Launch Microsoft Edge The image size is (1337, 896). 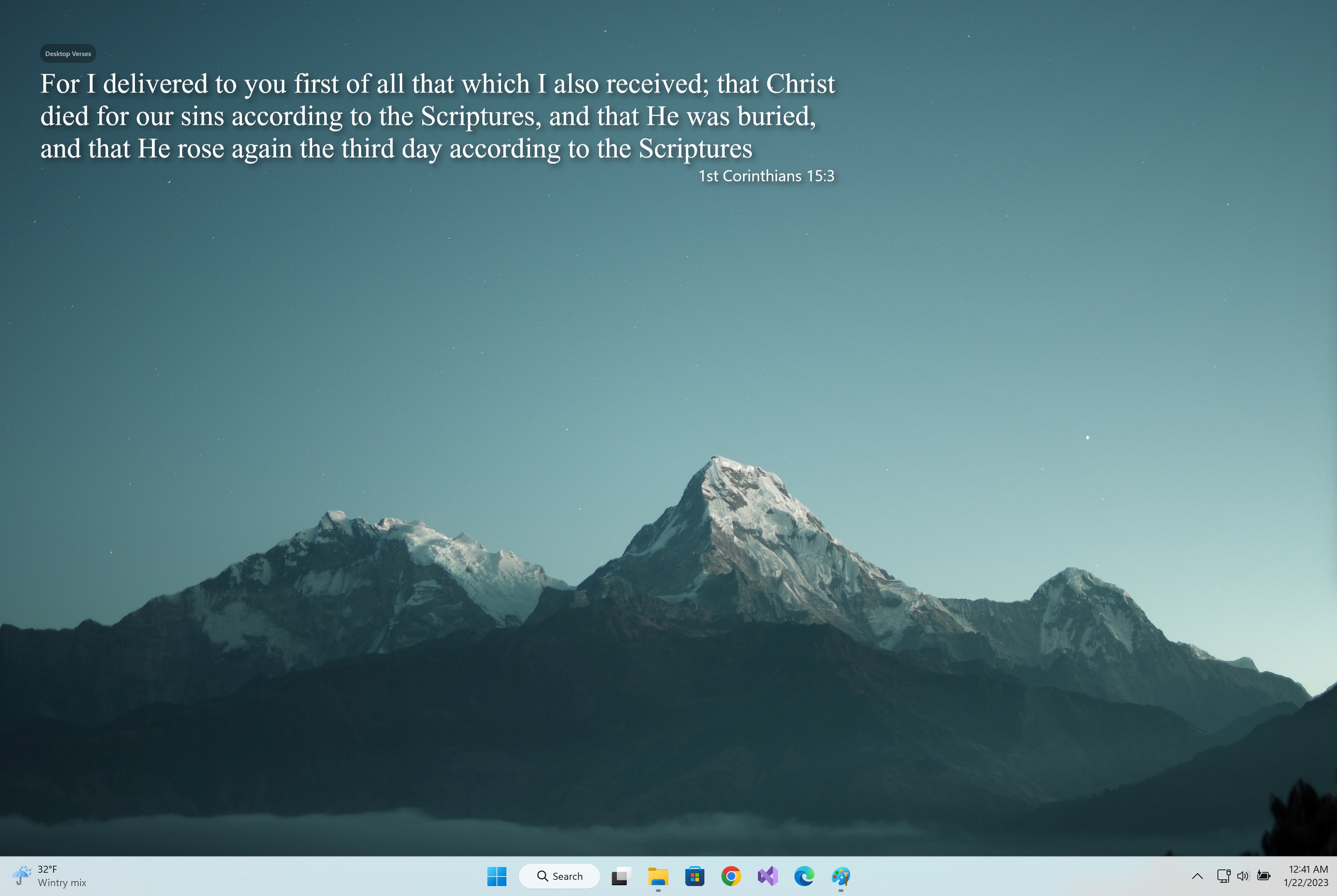tap(804, 875)
